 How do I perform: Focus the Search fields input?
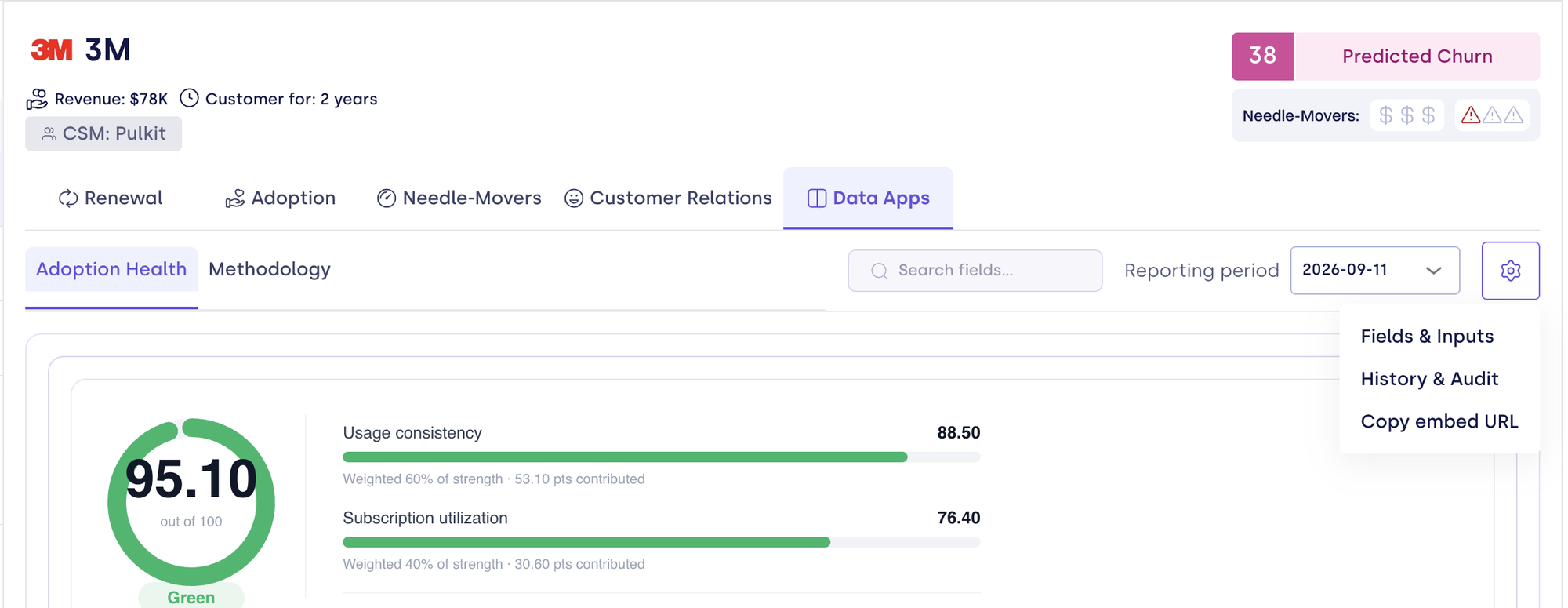pos(975,271)
